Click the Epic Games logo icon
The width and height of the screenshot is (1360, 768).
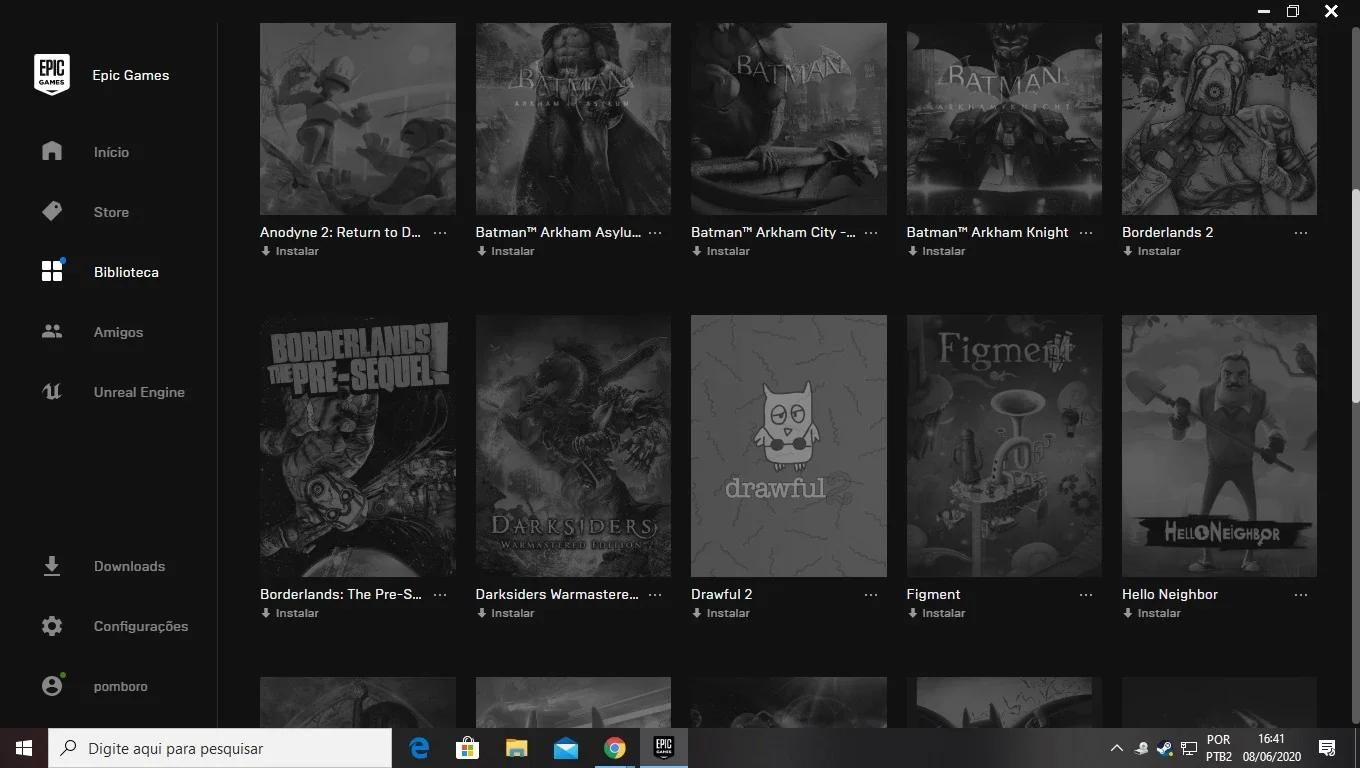point(52,75)
